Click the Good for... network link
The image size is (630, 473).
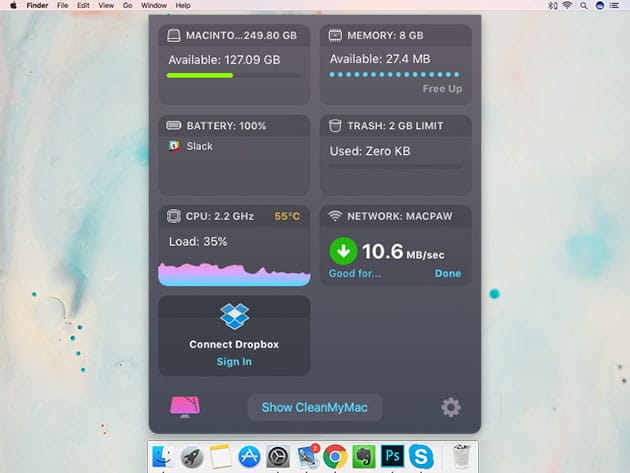coord(355,274)
